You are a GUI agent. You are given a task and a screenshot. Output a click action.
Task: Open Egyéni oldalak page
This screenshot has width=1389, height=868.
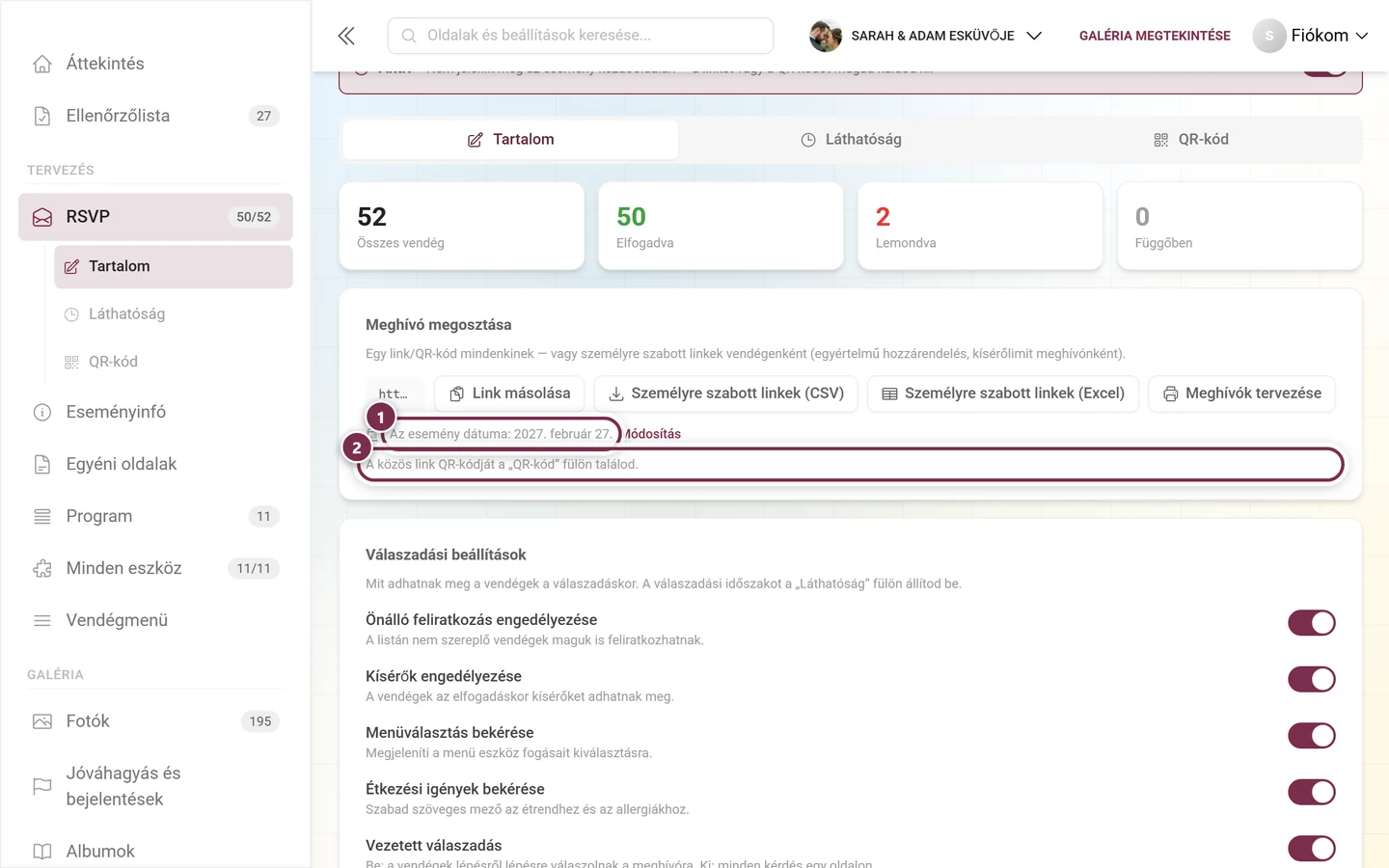tap(155, 464)
